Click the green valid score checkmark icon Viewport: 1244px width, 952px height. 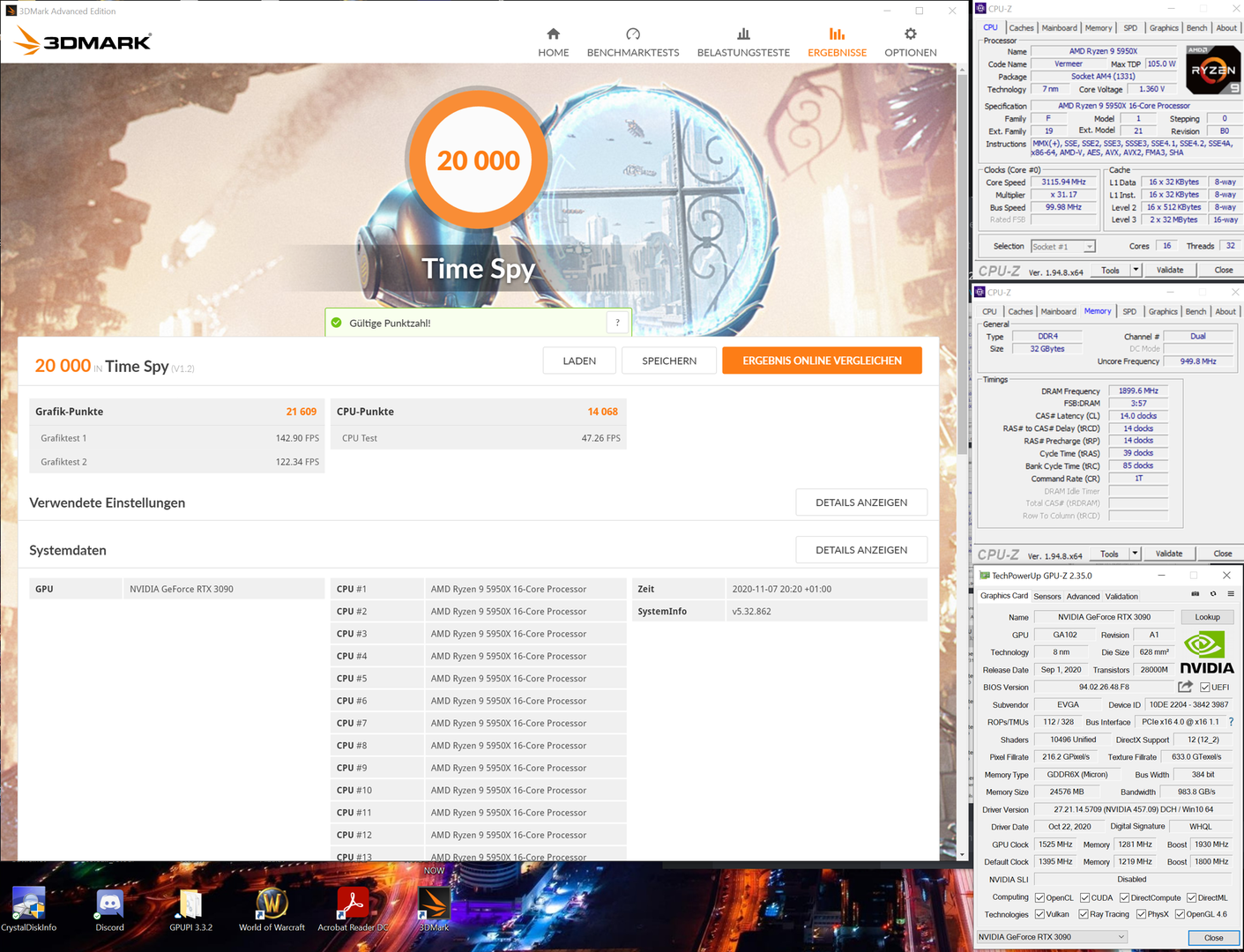[x=336, y=323]
